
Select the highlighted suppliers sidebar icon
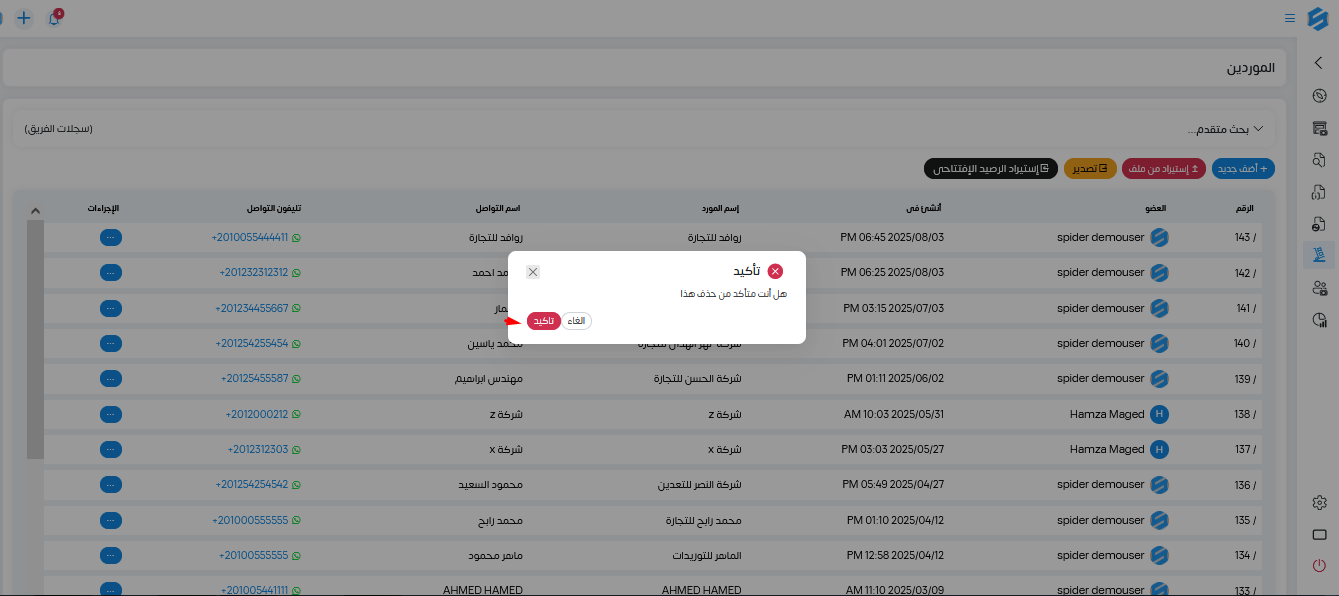click(1319, 255)
